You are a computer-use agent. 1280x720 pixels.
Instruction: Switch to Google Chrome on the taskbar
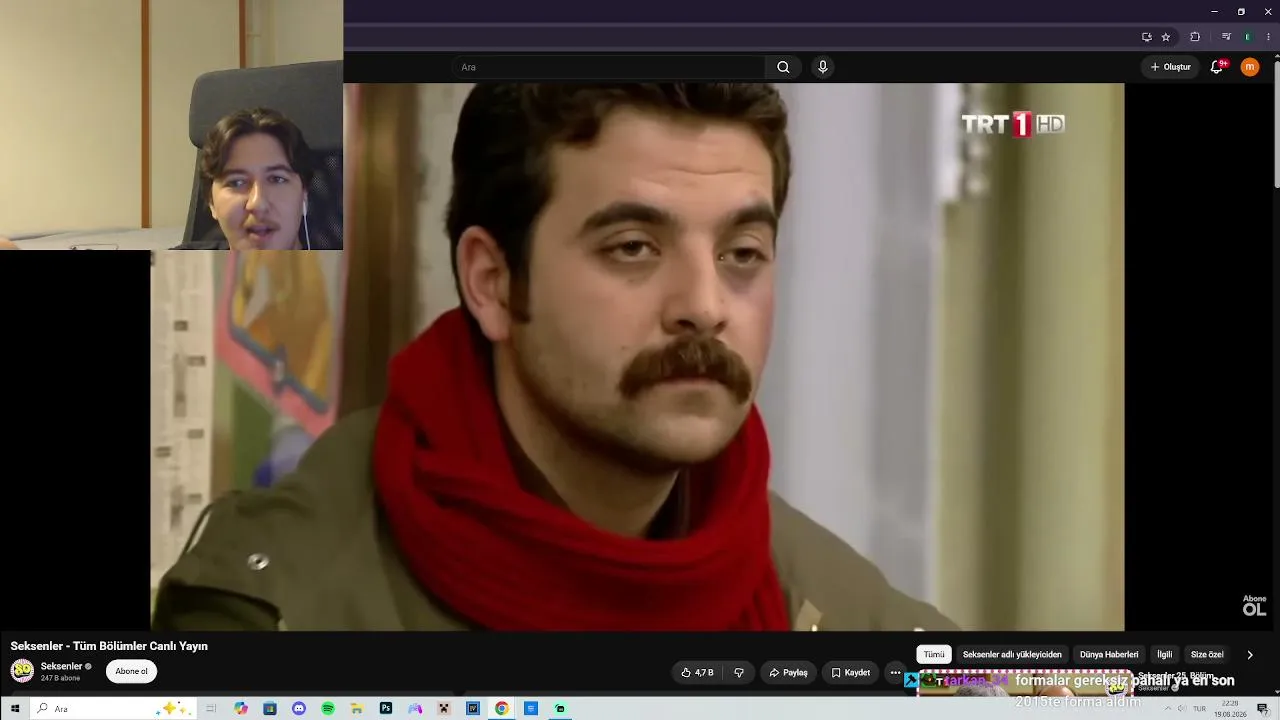click(502, 709)
